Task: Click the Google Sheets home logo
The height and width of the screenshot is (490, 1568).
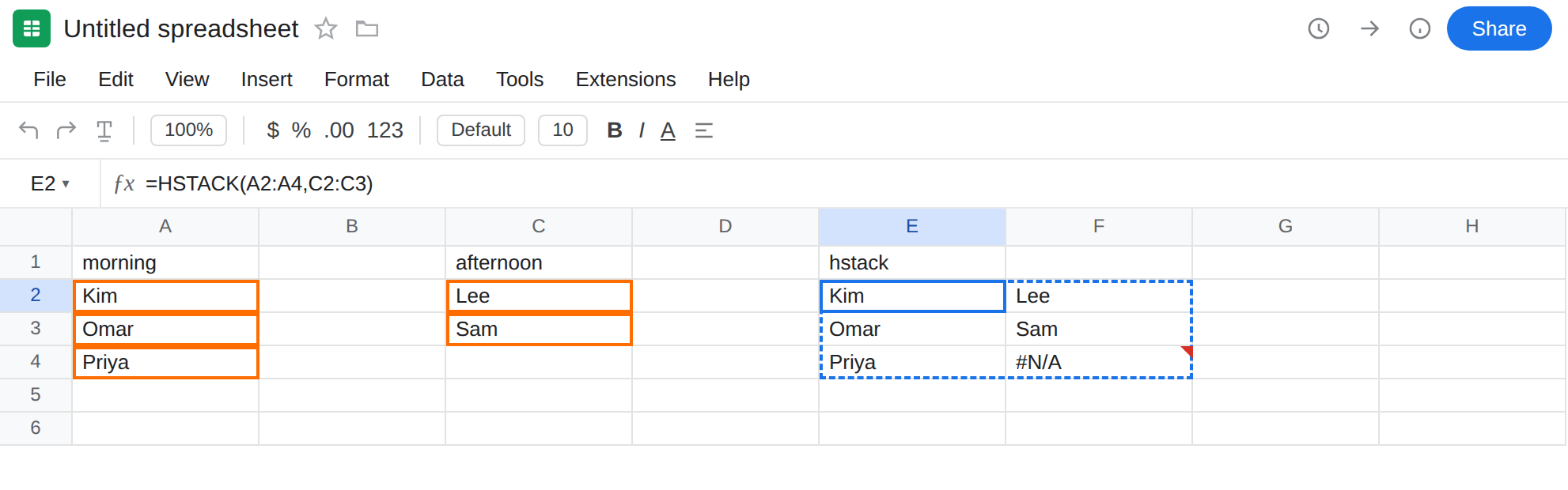Action: coord(32,28)
